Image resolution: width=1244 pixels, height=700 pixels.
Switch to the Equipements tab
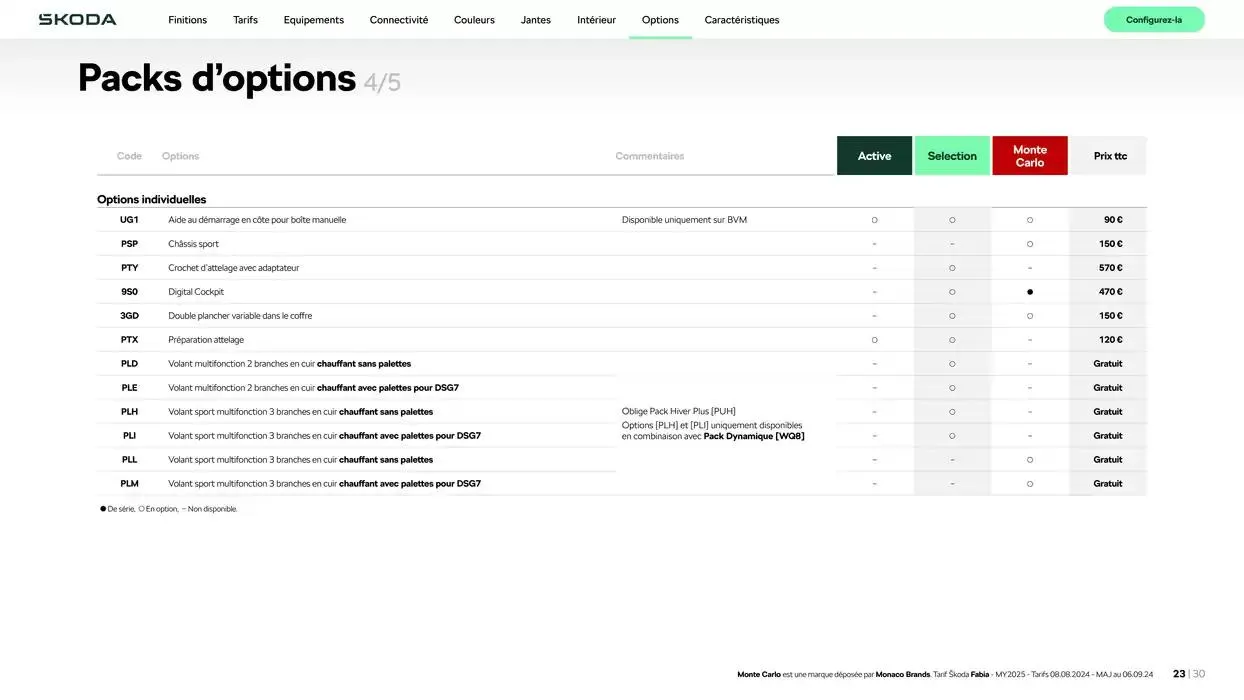[x=313, y=20]
